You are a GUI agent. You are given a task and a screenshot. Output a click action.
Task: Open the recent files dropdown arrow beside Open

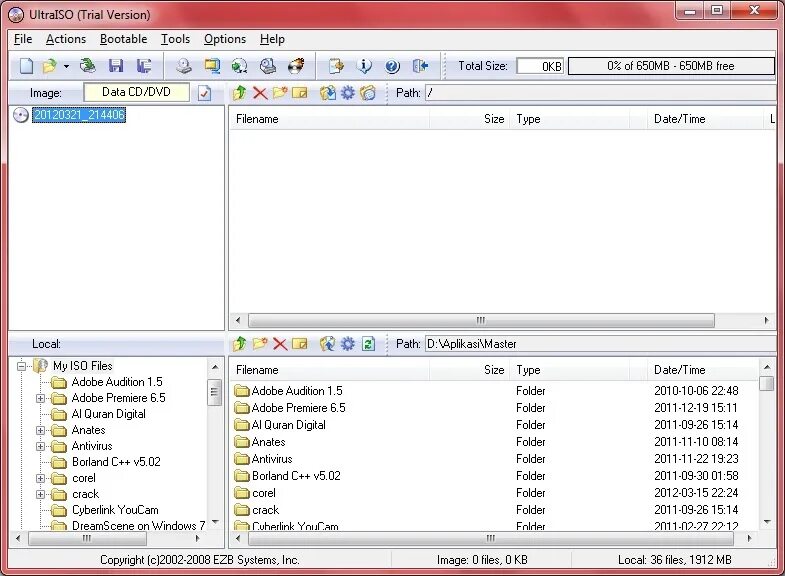click(66, 66)
